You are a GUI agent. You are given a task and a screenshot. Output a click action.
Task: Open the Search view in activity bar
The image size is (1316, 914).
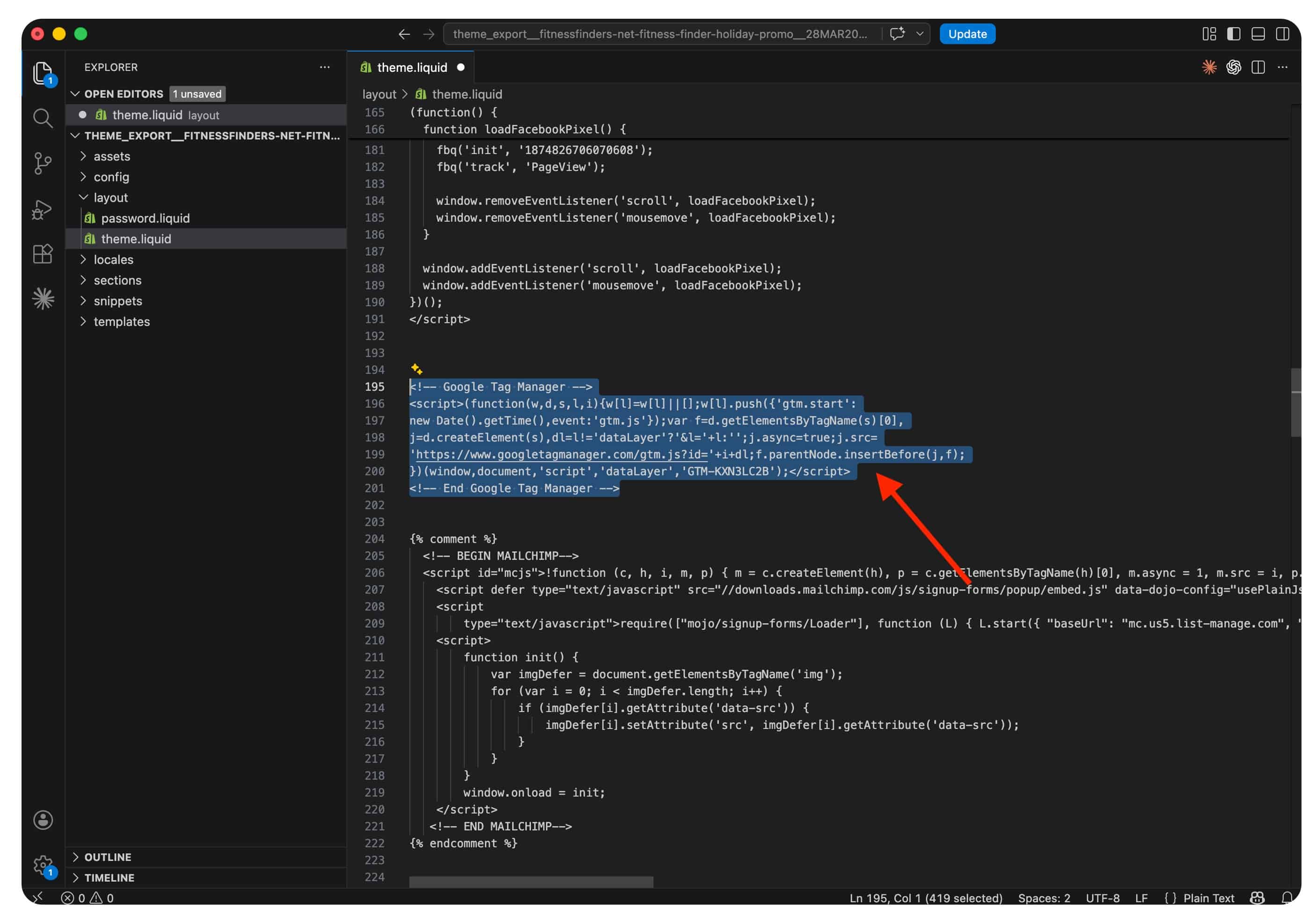43,118
